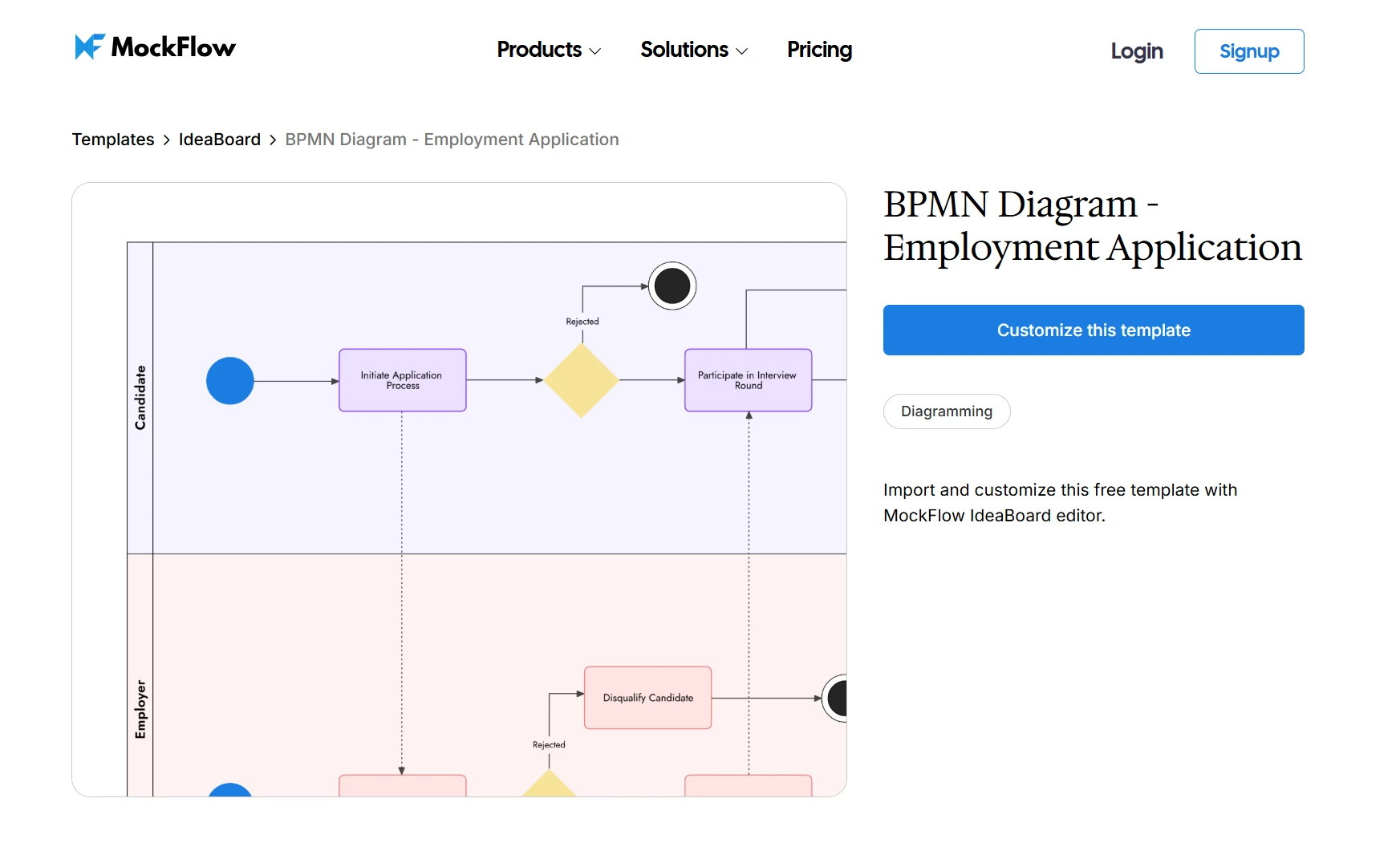The image size is (1400, 851).
Task: Click the Candidate lane yellow decision diamond
Action: [x=582, y=381]
